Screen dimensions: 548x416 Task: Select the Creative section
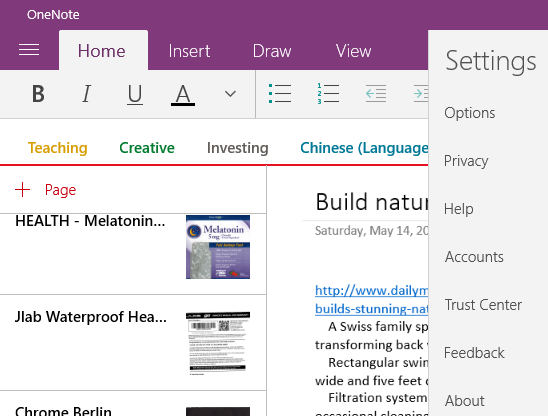[147, 148]
